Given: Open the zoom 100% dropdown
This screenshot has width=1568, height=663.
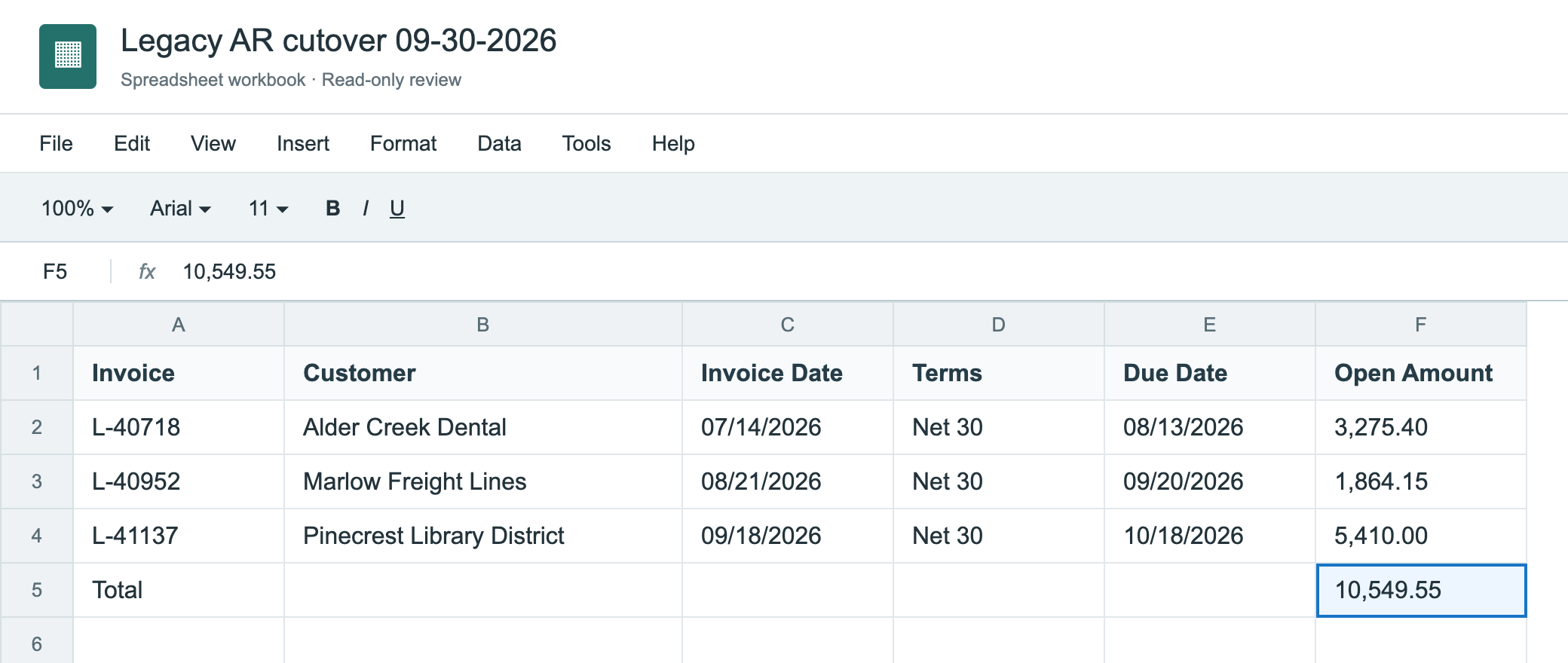Looking at the screenshot, I should pyautogui.click(x=77, y=208).
